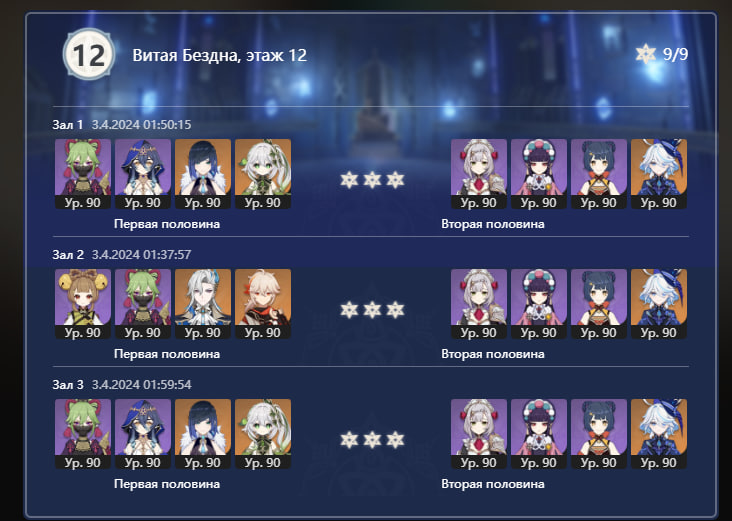
Task: Select green-haired masked character in Зал 1 first half
Action: [83, 173]
